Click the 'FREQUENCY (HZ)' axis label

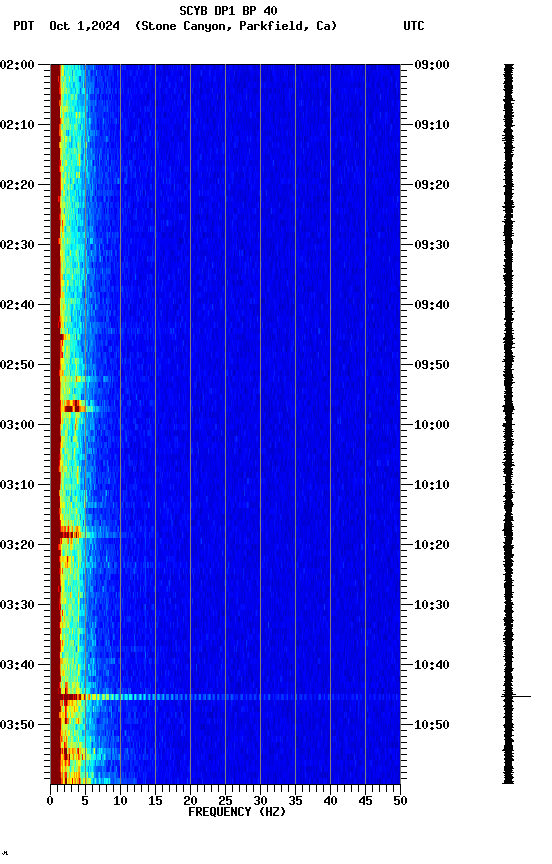pyautogui.click(x=237, y=812)
